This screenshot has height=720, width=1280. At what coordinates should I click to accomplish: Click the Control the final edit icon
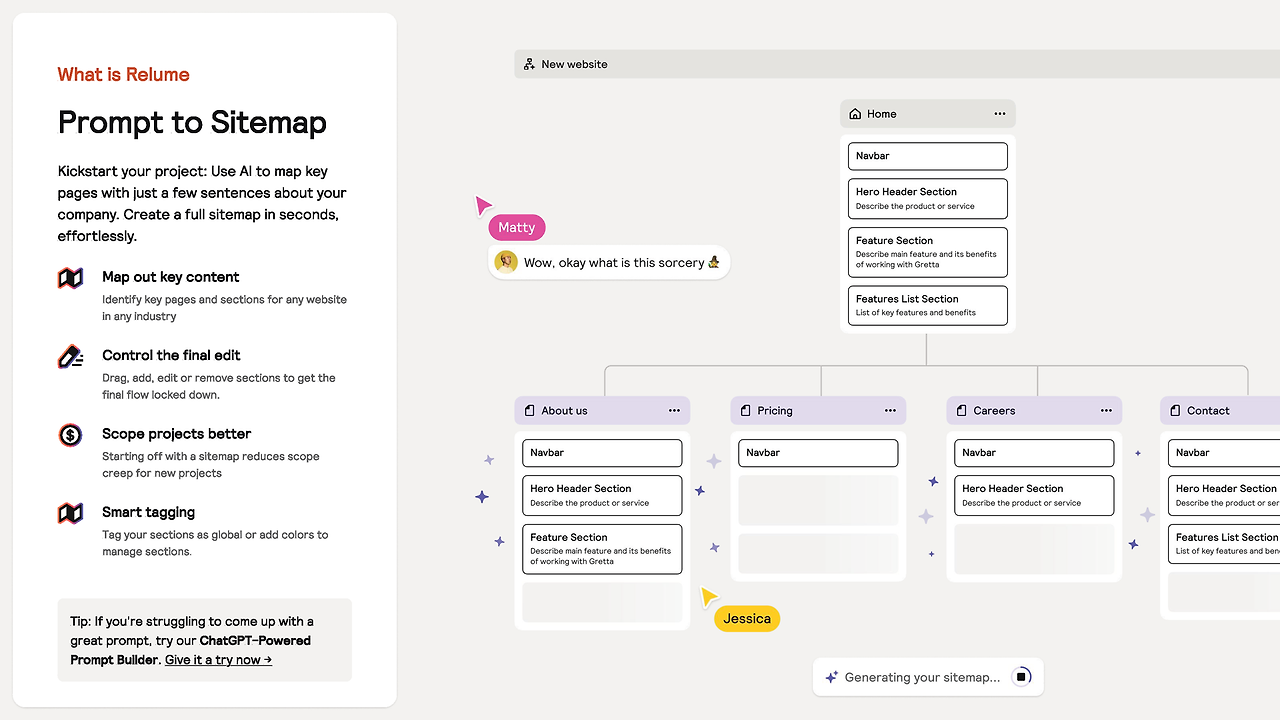[70, 356]
